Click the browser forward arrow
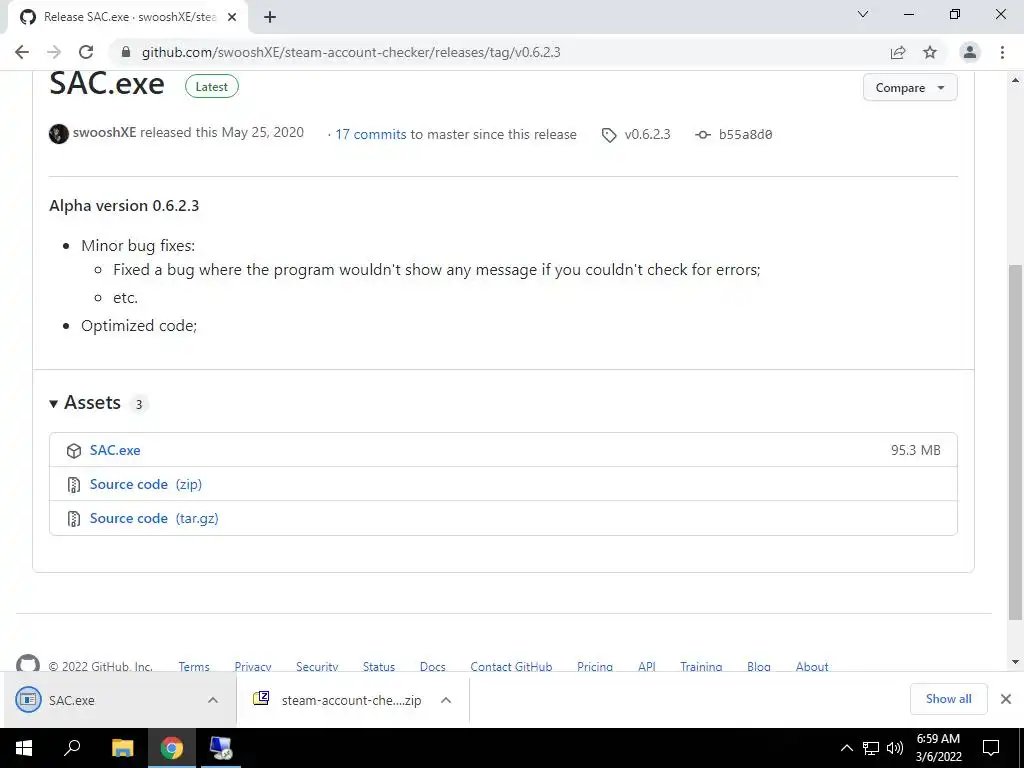Screen dimensions: 1024x768 coord(54,52)
